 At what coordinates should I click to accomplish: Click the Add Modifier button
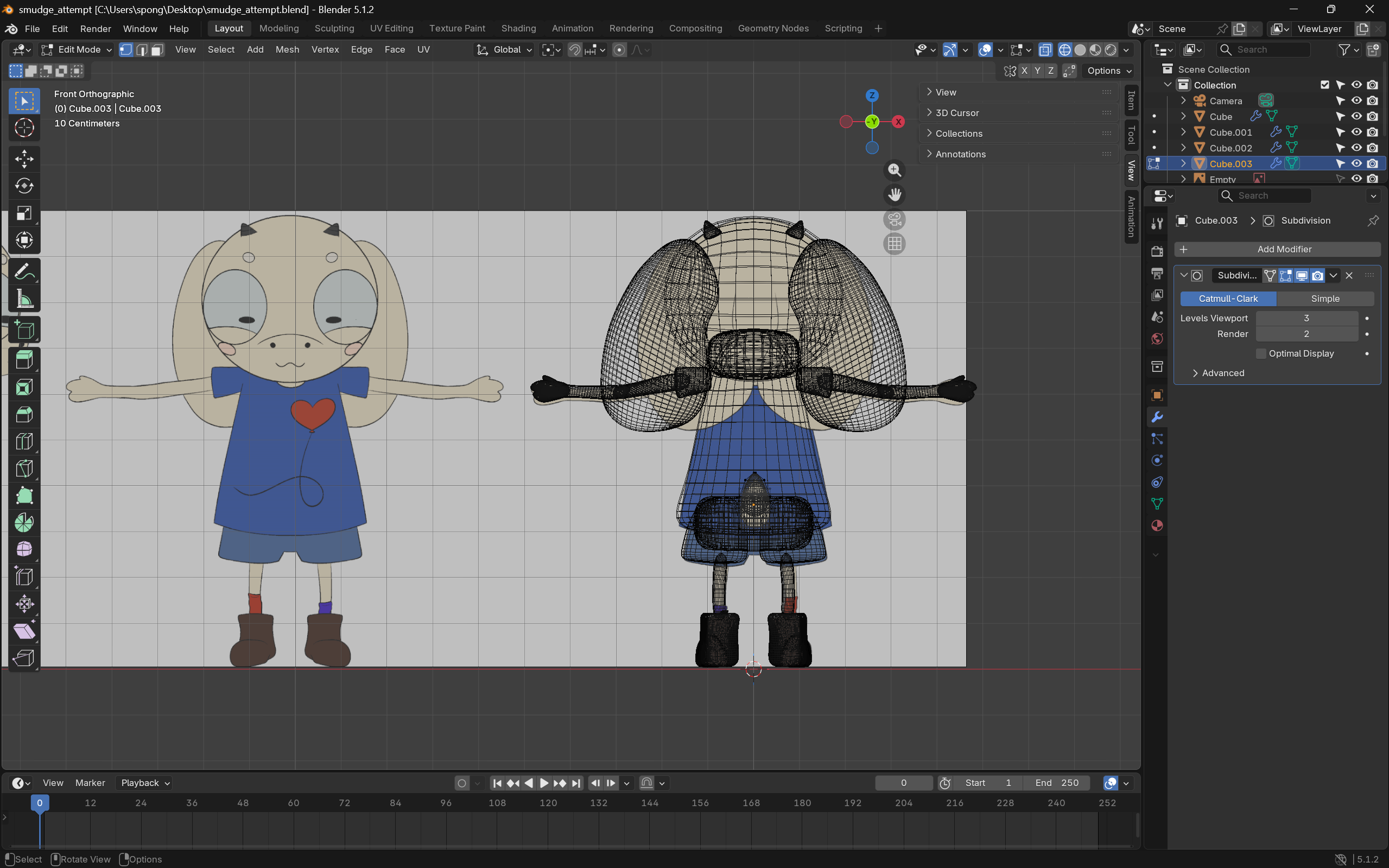point(1278,249)
